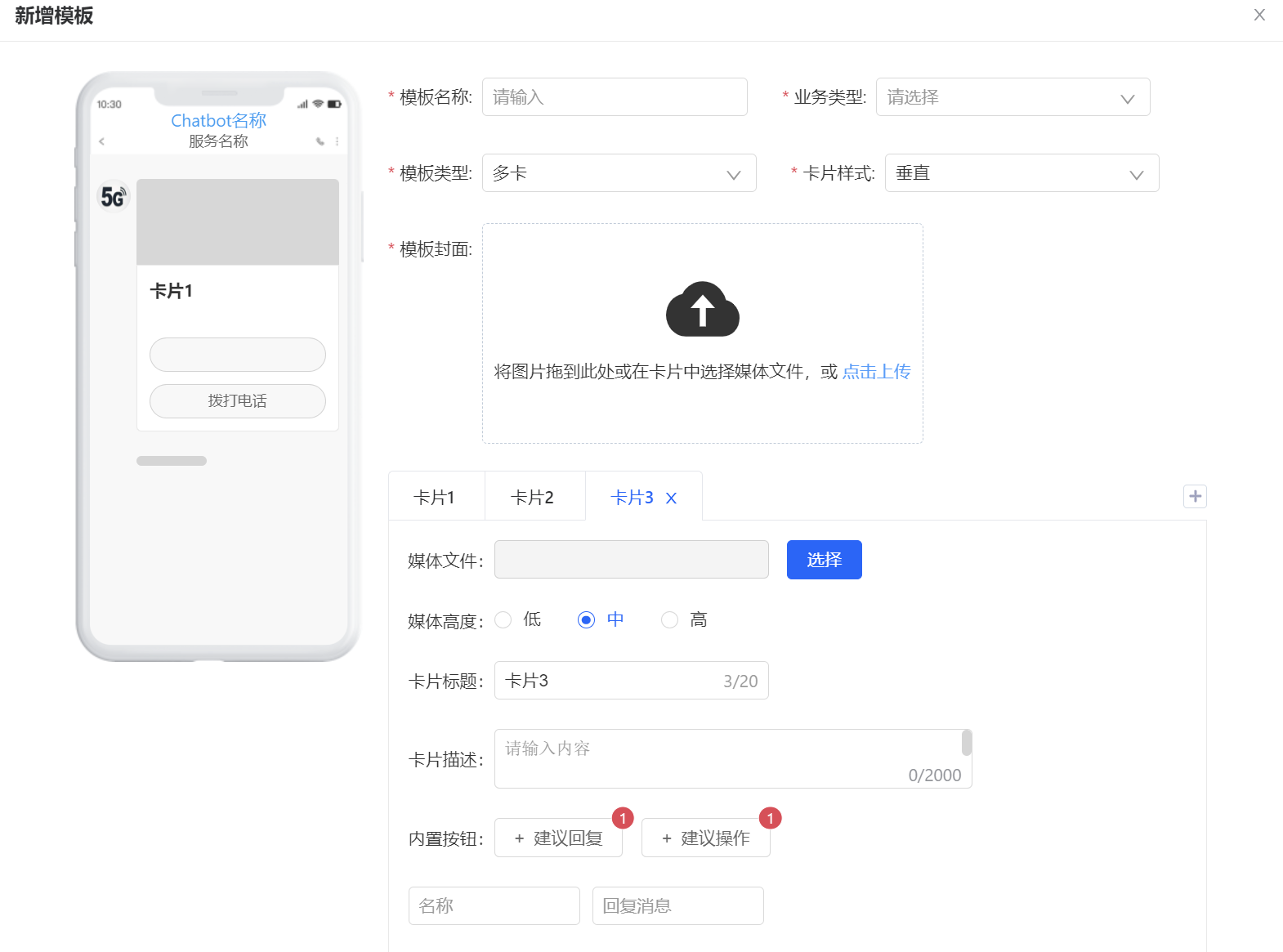Close the 新增模板 dialog with X

pyautogui.click(x=1259, y=15)
